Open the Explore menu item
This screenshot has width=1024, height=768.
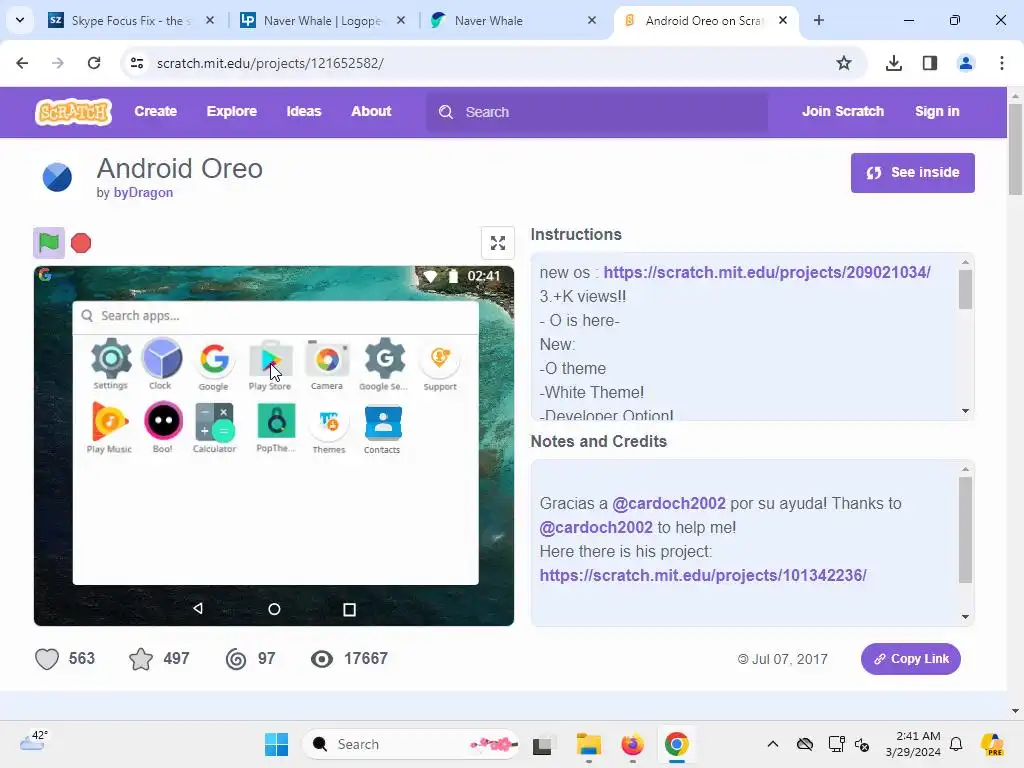click(x=232, y=112)
